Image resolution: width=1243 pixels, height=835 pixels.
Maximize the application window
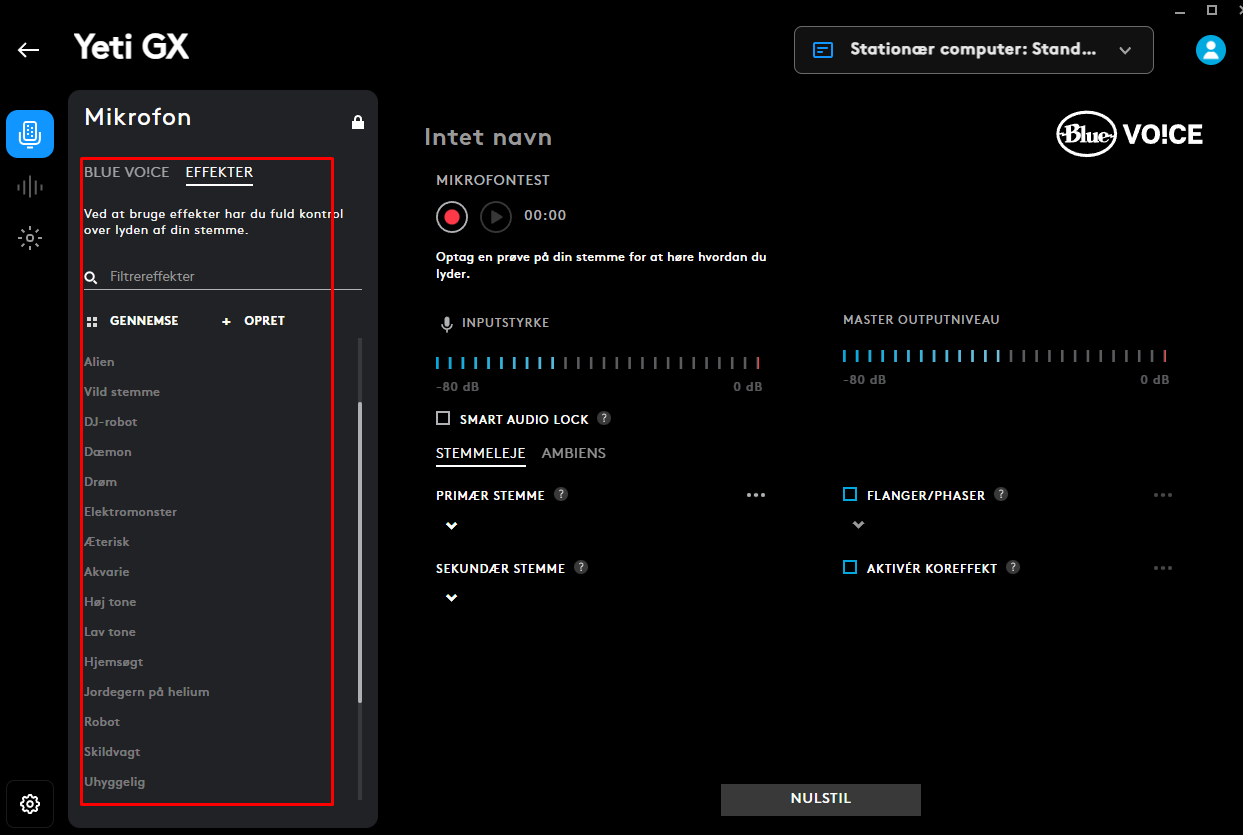coord(1212,10)
